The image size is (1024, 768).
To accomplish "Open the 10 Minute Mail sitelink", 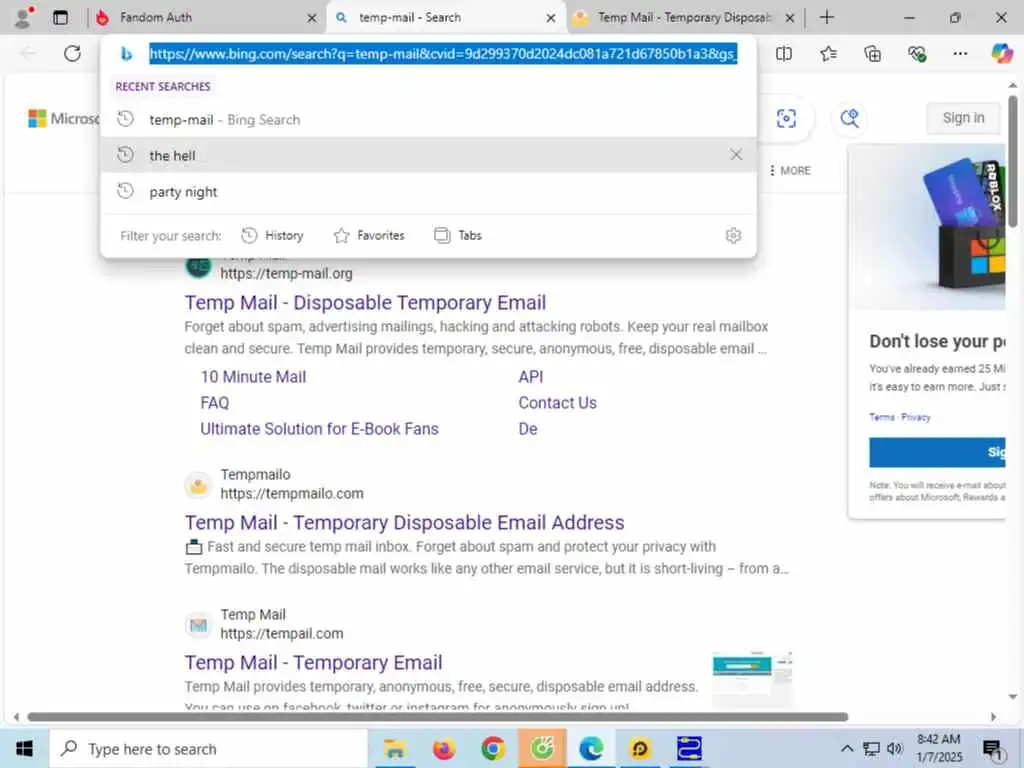I will tap(253, 377).
